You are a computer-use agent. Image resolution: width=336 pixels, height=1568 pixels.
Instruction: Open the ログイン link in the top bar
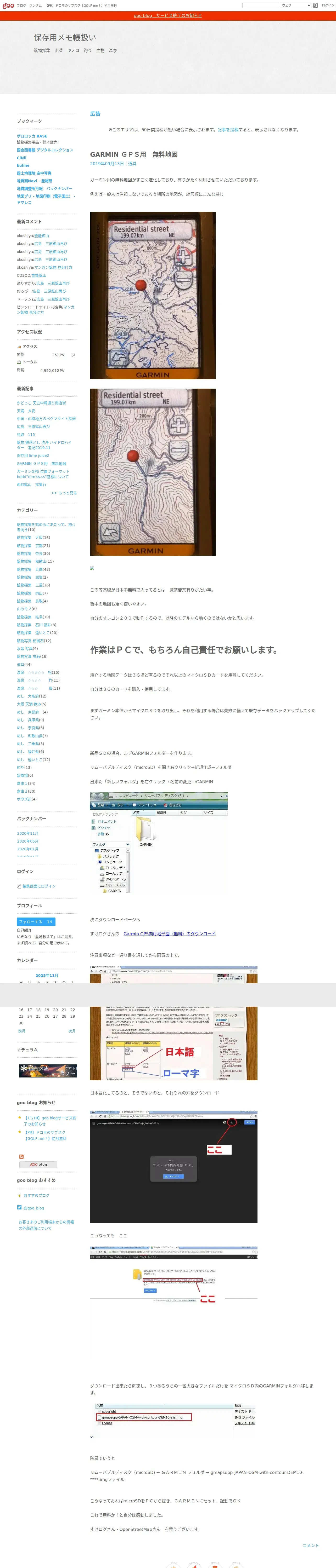tap(328, 5)
